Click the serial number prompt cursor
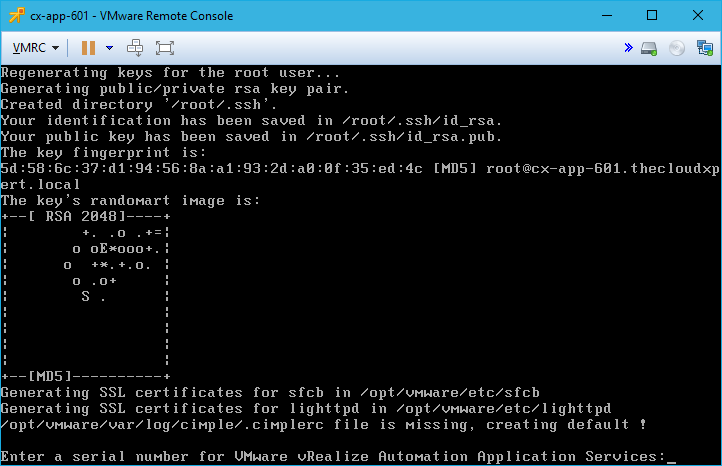The image size is (722, 466). pos(671,456)
